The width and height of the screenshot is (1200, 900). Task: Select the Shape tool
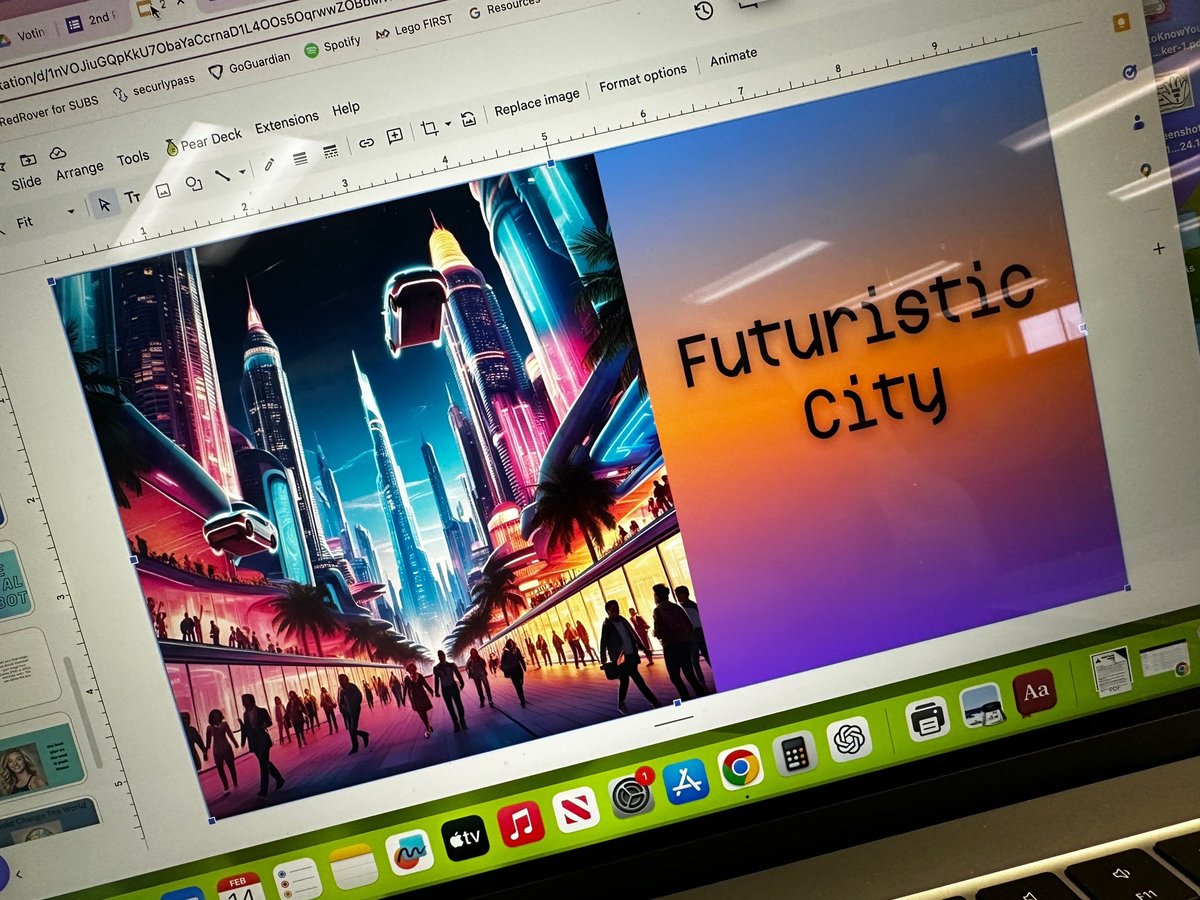click(x=193, y=185)
